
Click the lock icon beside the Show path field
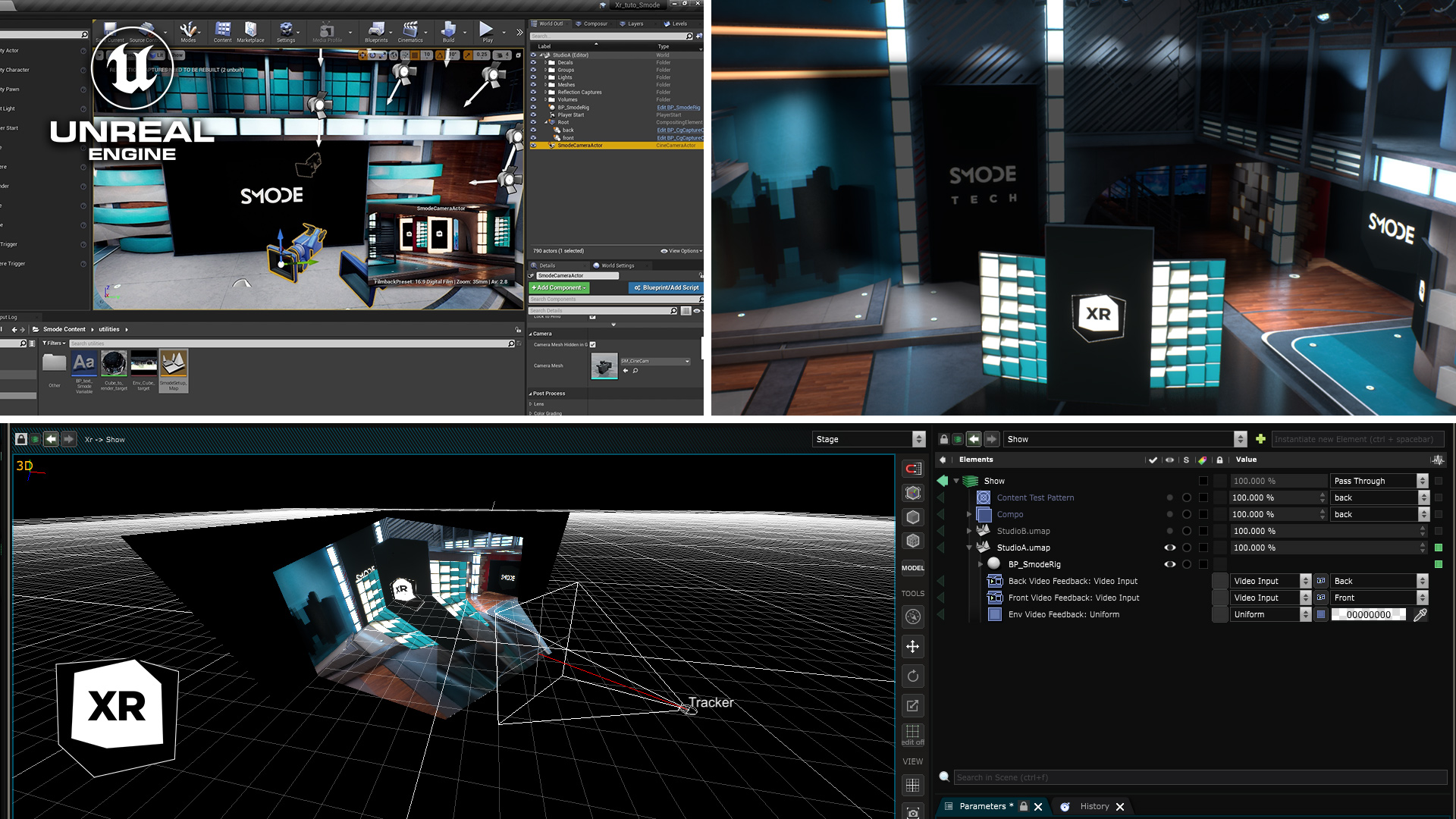point(944,439)
